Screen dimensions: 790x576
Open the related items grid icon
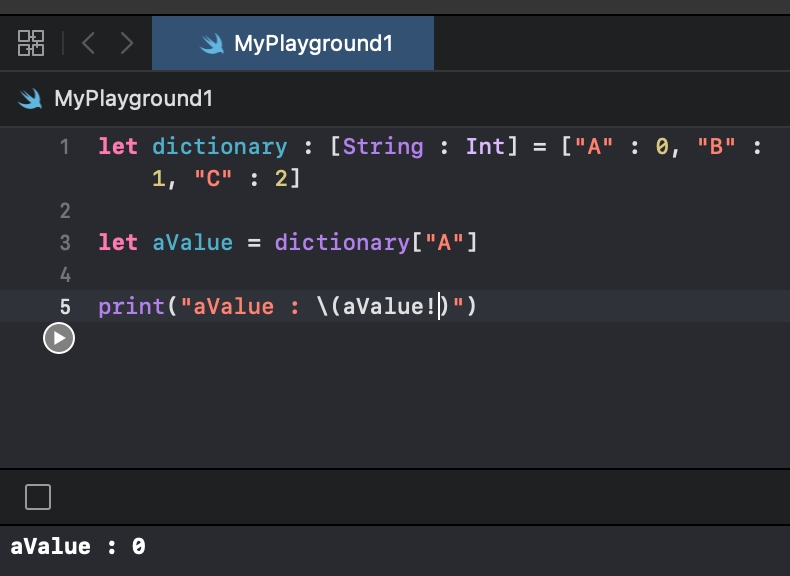(x=31, y=43)
